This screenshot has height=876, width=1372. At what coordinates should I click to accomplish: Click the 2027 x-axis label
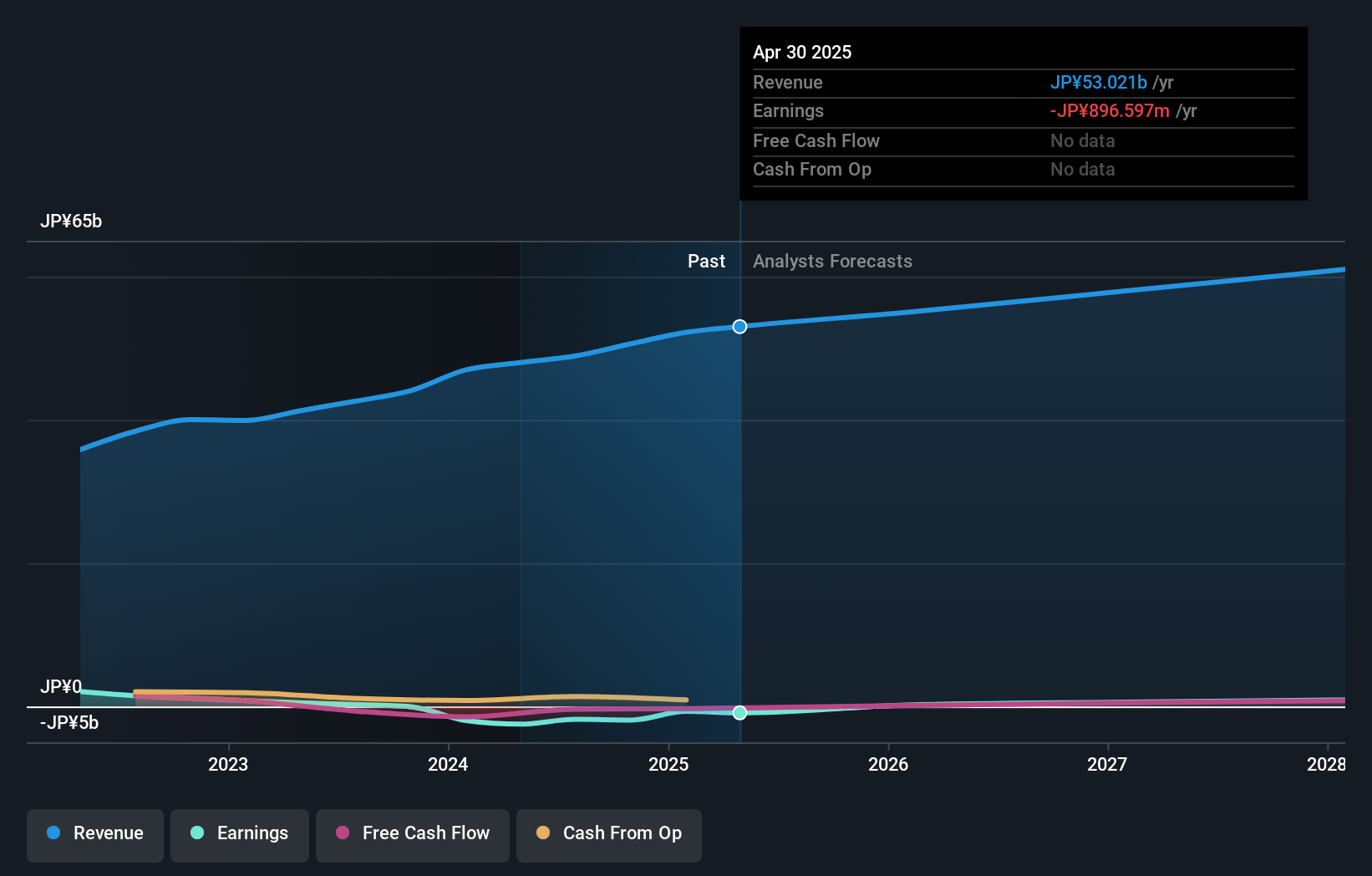coord(1107,765)
